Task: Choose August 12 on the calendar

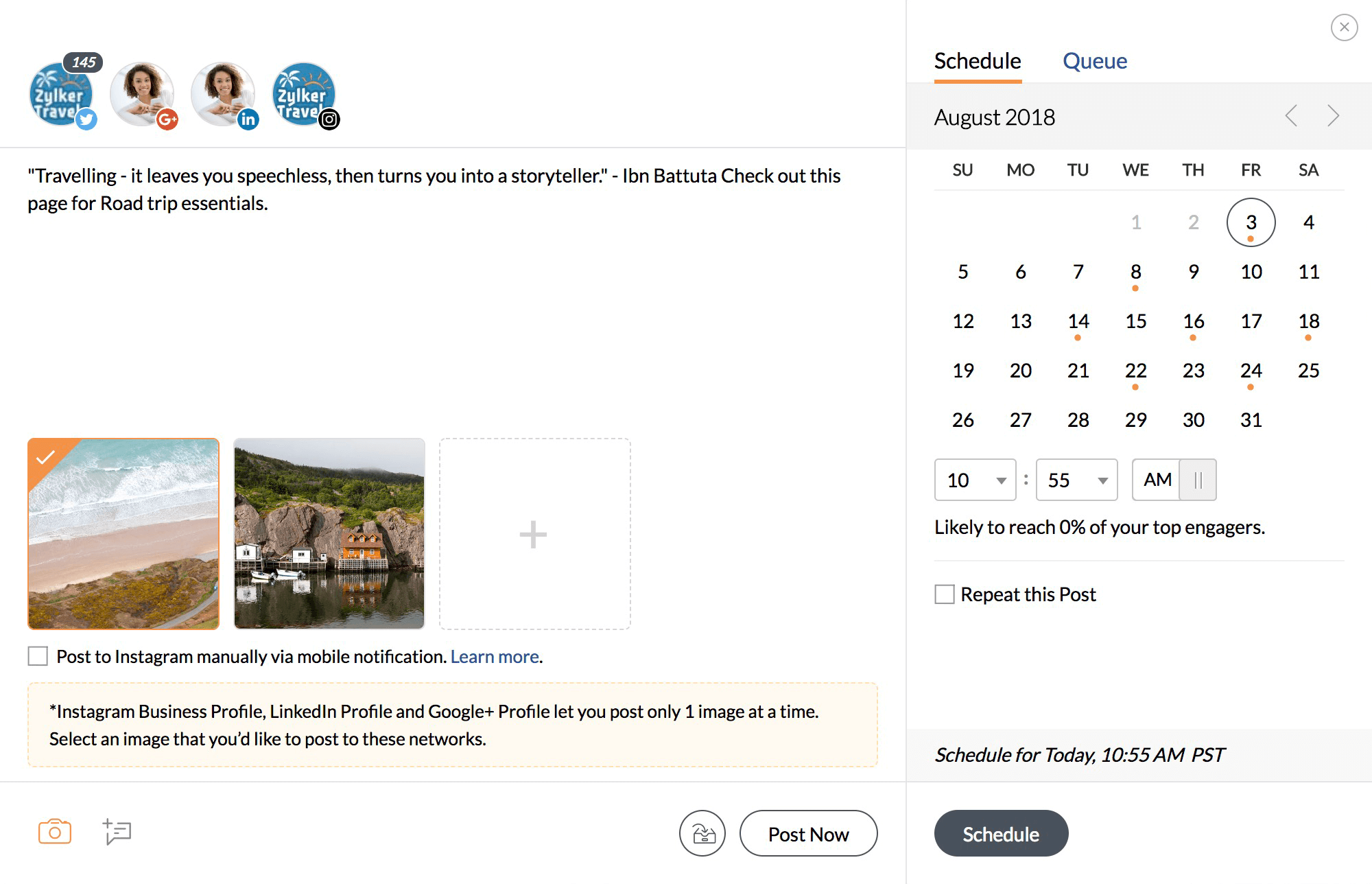Action: click(963, 321)
